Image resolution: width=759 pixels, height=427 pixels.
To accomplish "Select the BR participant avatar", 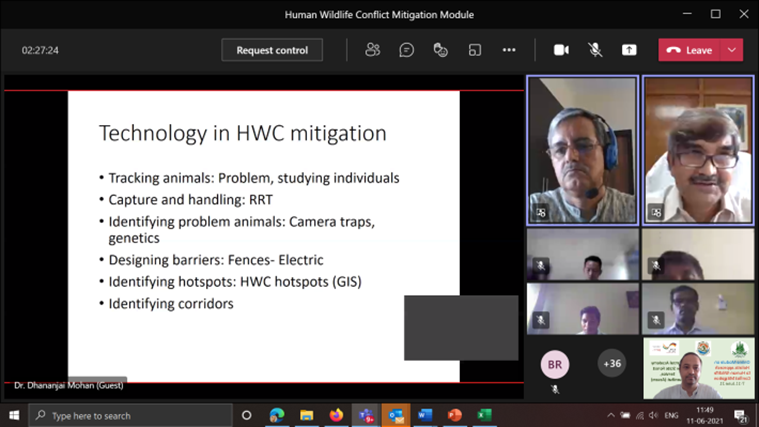I will pyautogui.click(x=554, y=363).
